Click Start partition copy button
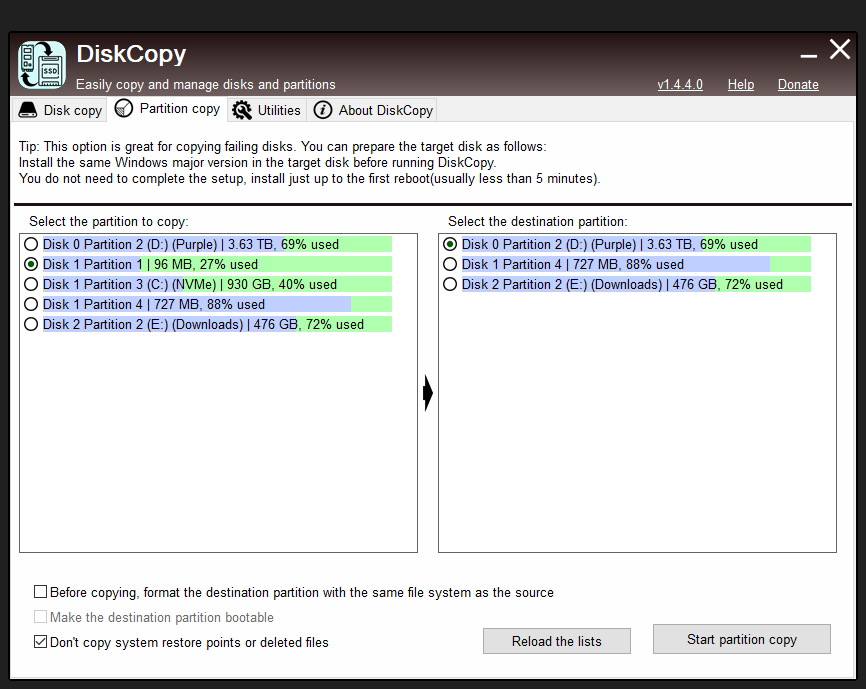The height and width of the screenshot is (689, 866). [x=742, y=639]
